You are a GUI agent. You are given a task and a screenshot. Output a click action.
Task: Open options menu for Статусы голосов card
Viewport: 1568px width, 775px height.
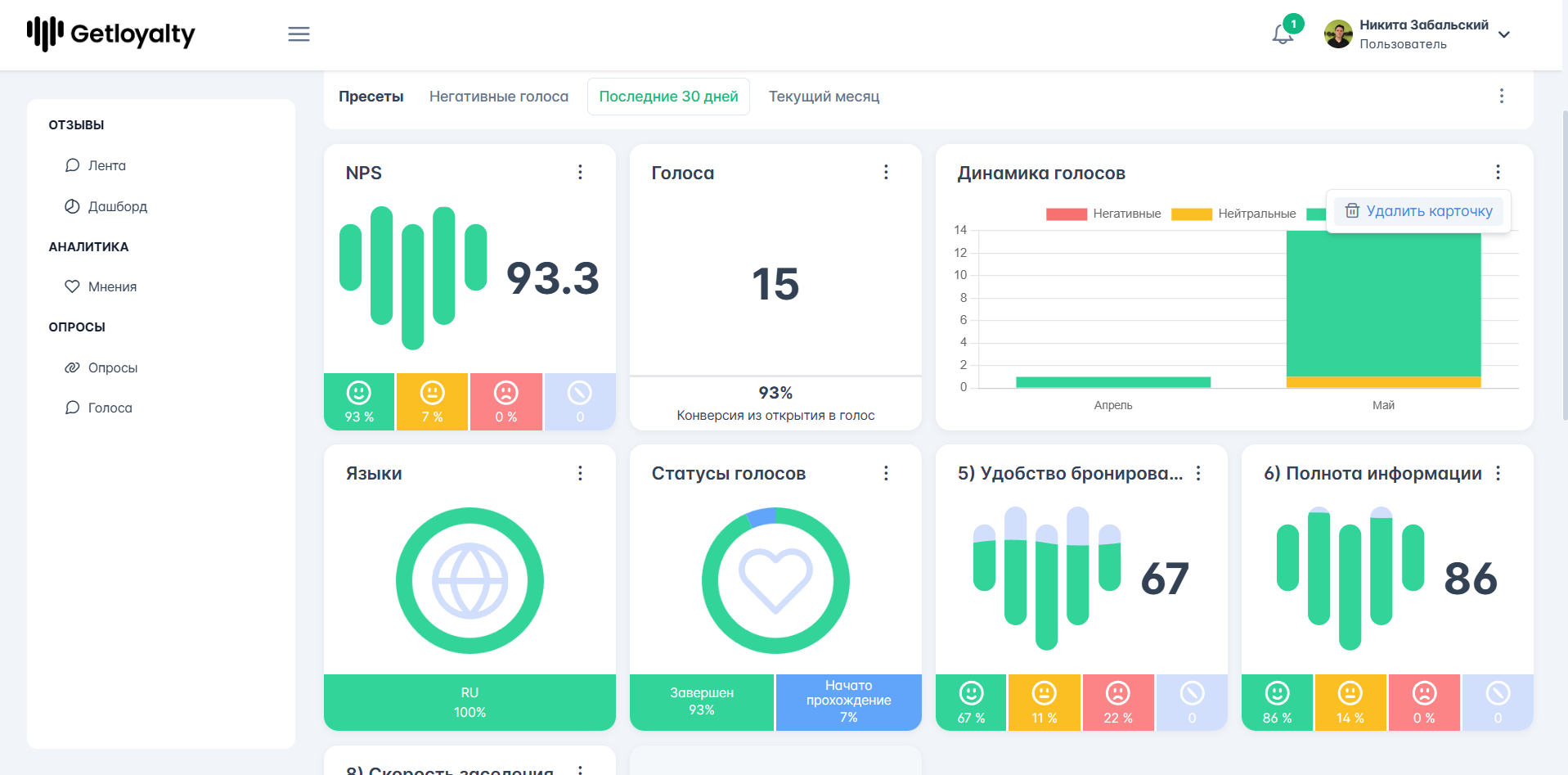pos(886,473)
